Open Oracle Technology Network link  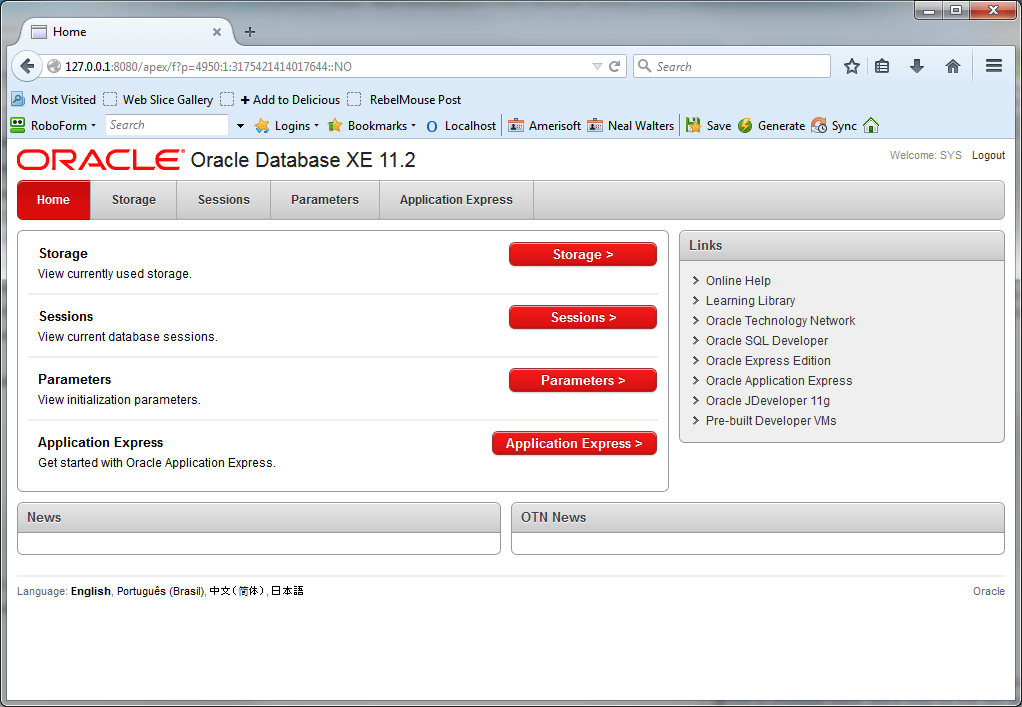pyautogui.click(x=780, y=321)
